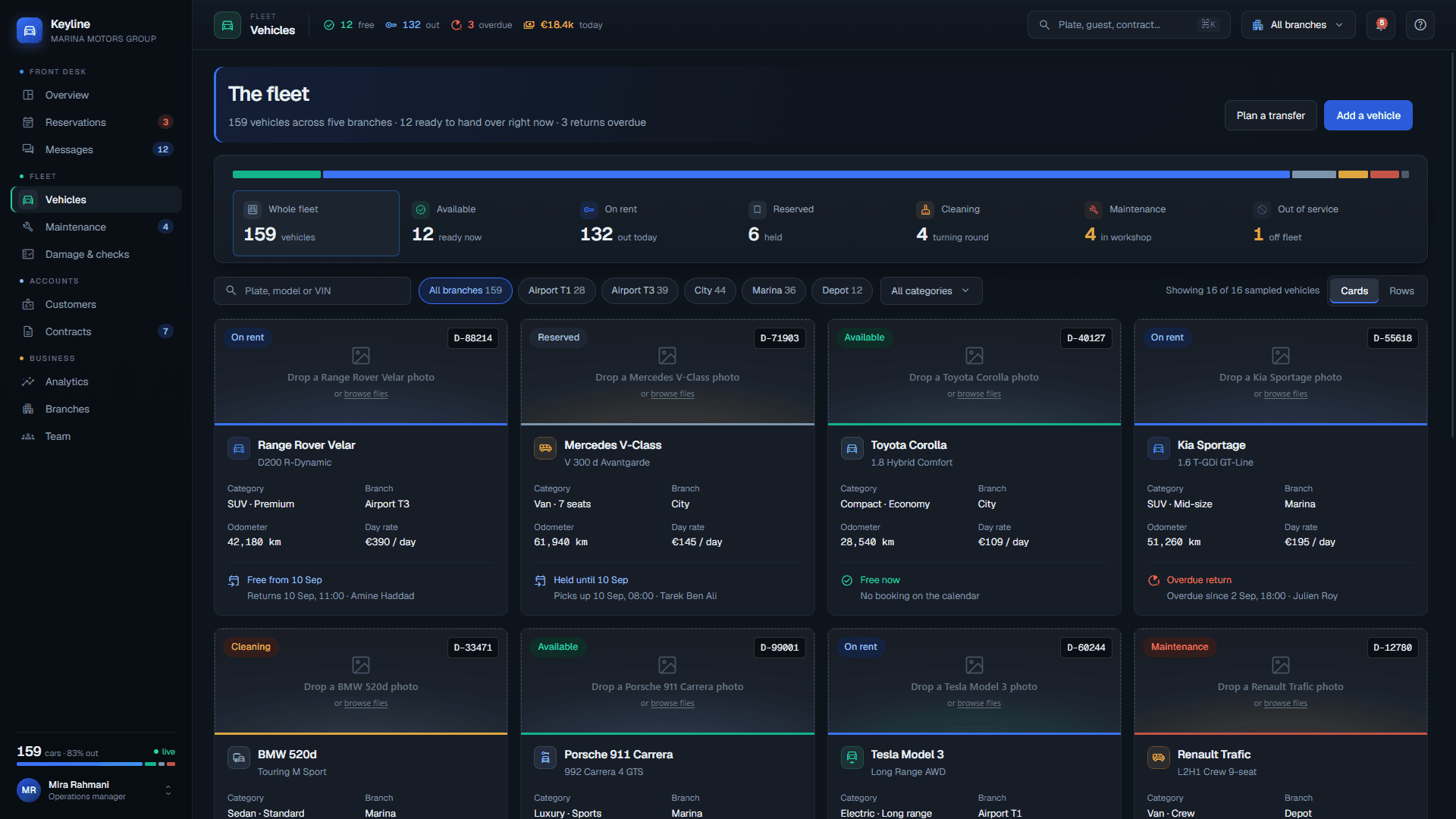
Task: Browse files for Toyota Corolla photo
Action: [979, 394]
